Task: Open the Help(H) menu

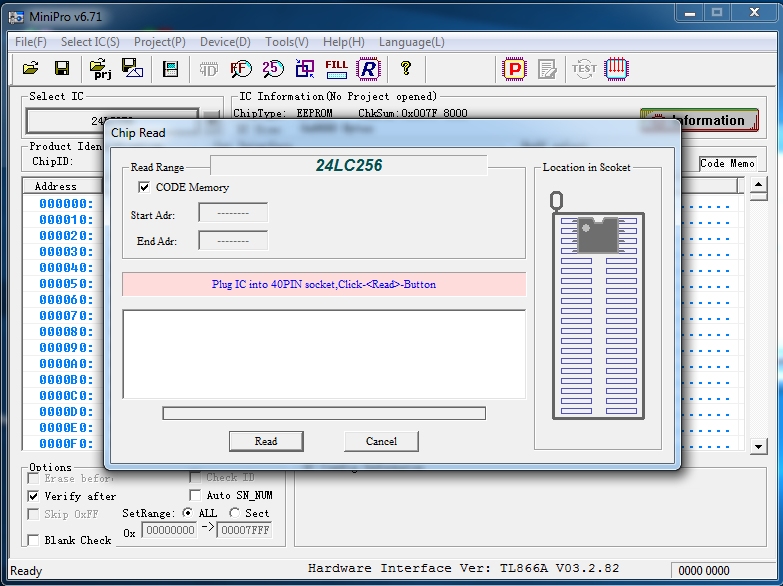Action: (344, 42)
